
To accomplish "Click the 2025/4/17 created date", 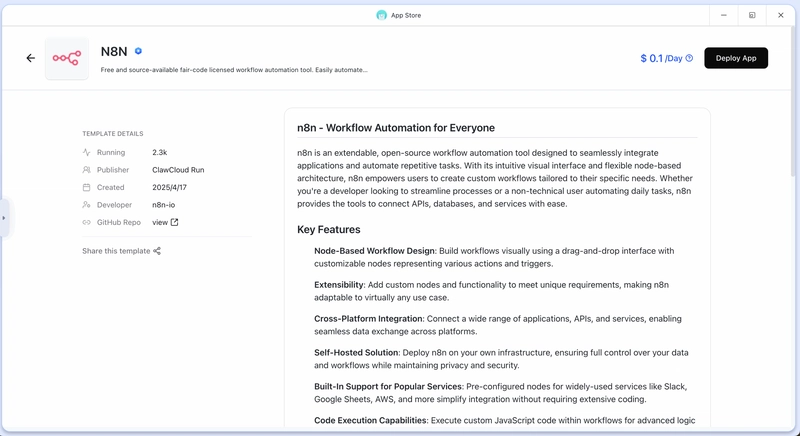I will tap(169, 187).
